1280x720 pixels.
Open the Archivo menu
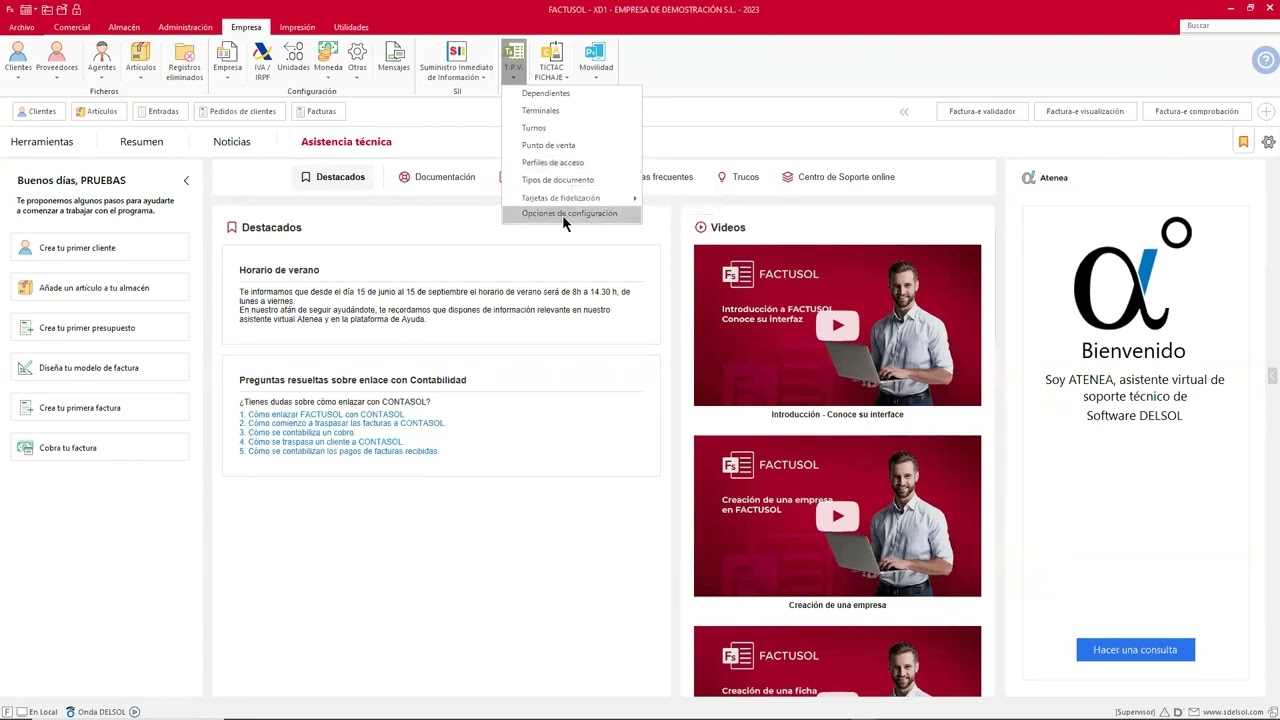[x=21, y=27]
